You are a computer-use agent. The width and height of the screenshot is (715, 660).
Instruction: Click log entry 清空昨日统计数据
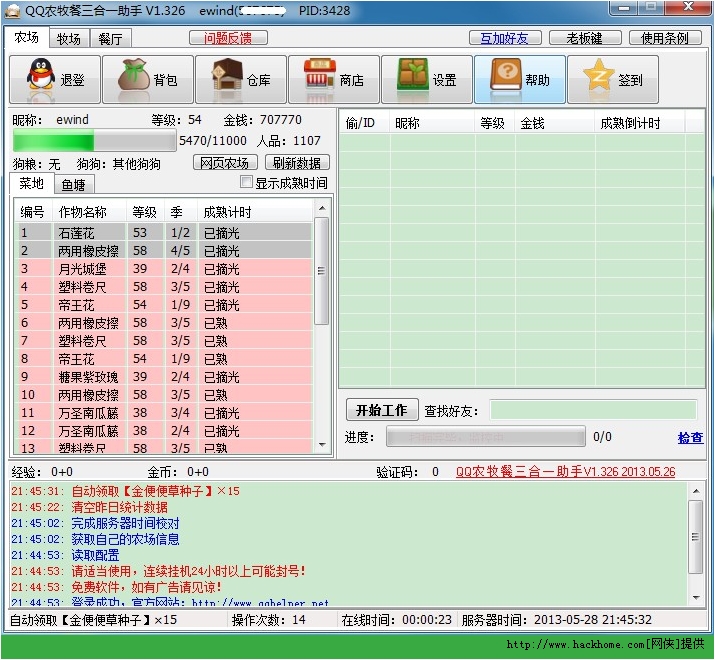coord(119,507)
